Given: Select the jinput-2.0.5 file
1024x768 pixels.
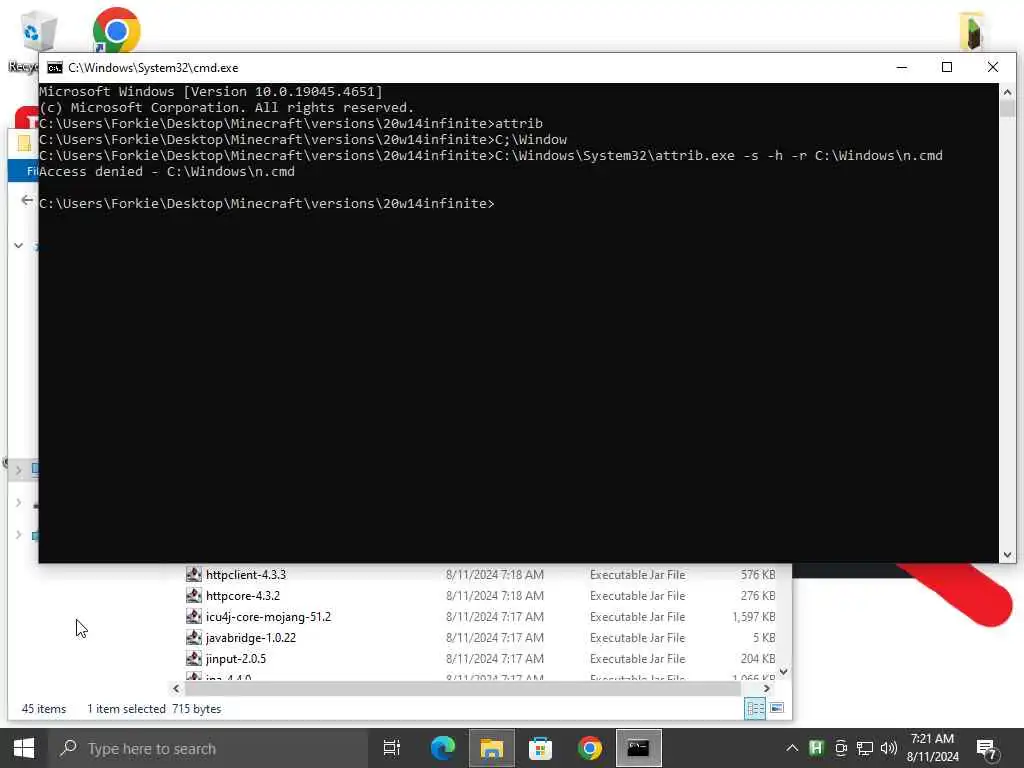Looking at the screenshot, I should (235, 658).
